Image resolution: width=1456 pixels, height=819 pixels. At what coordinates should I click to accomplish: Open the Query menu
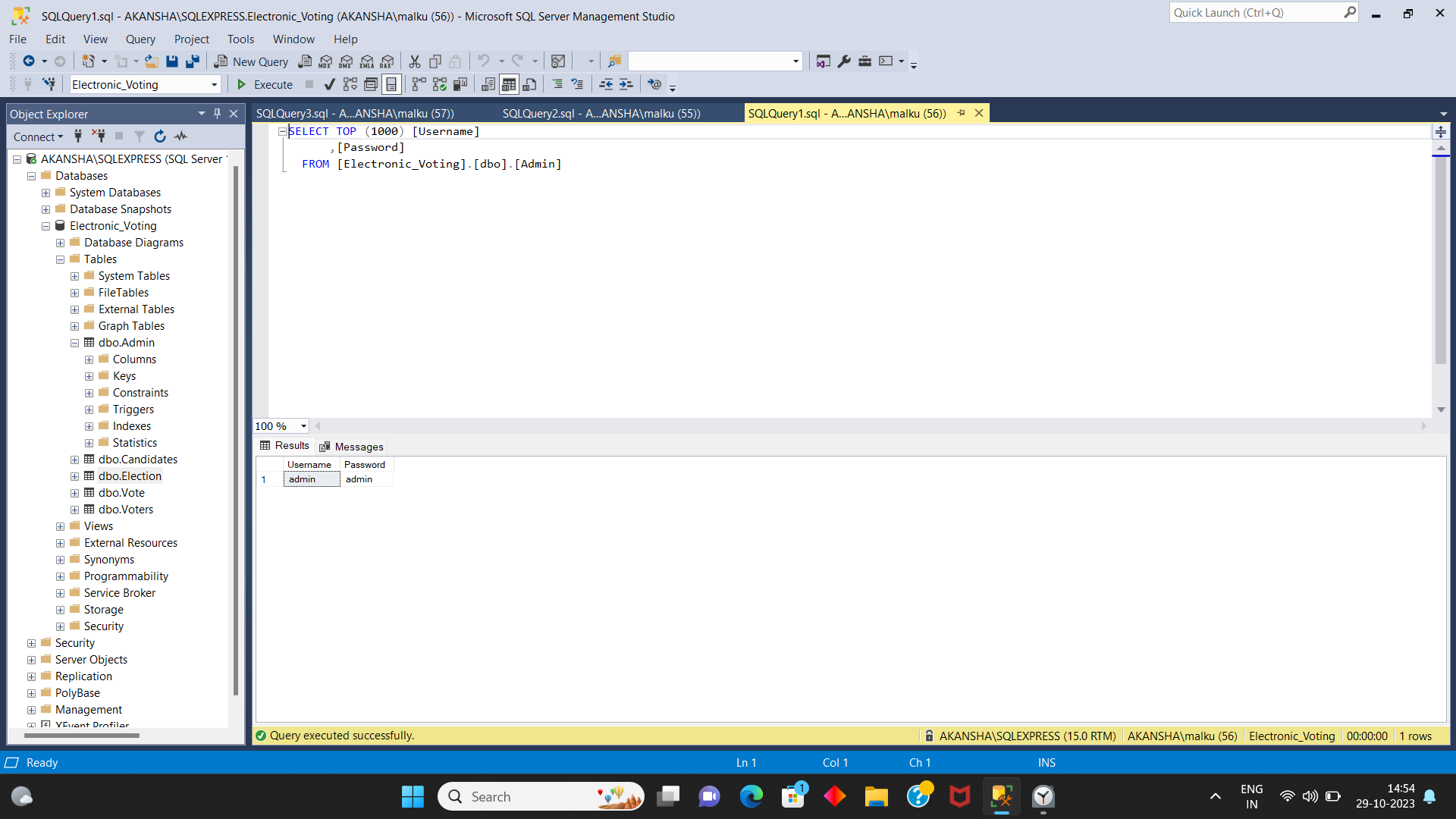tap(140, 39)
